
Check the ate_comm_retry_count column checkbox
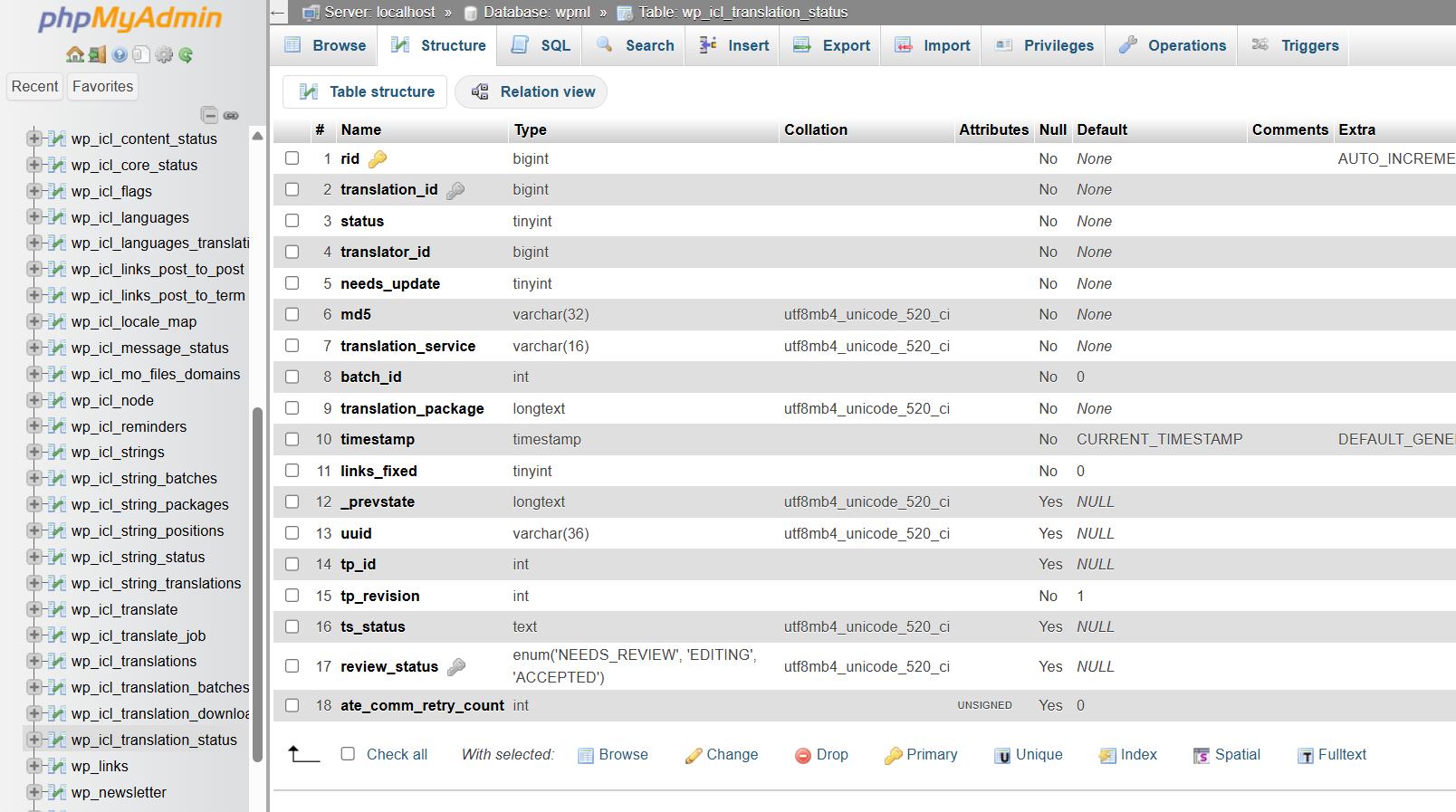point(292,704)
